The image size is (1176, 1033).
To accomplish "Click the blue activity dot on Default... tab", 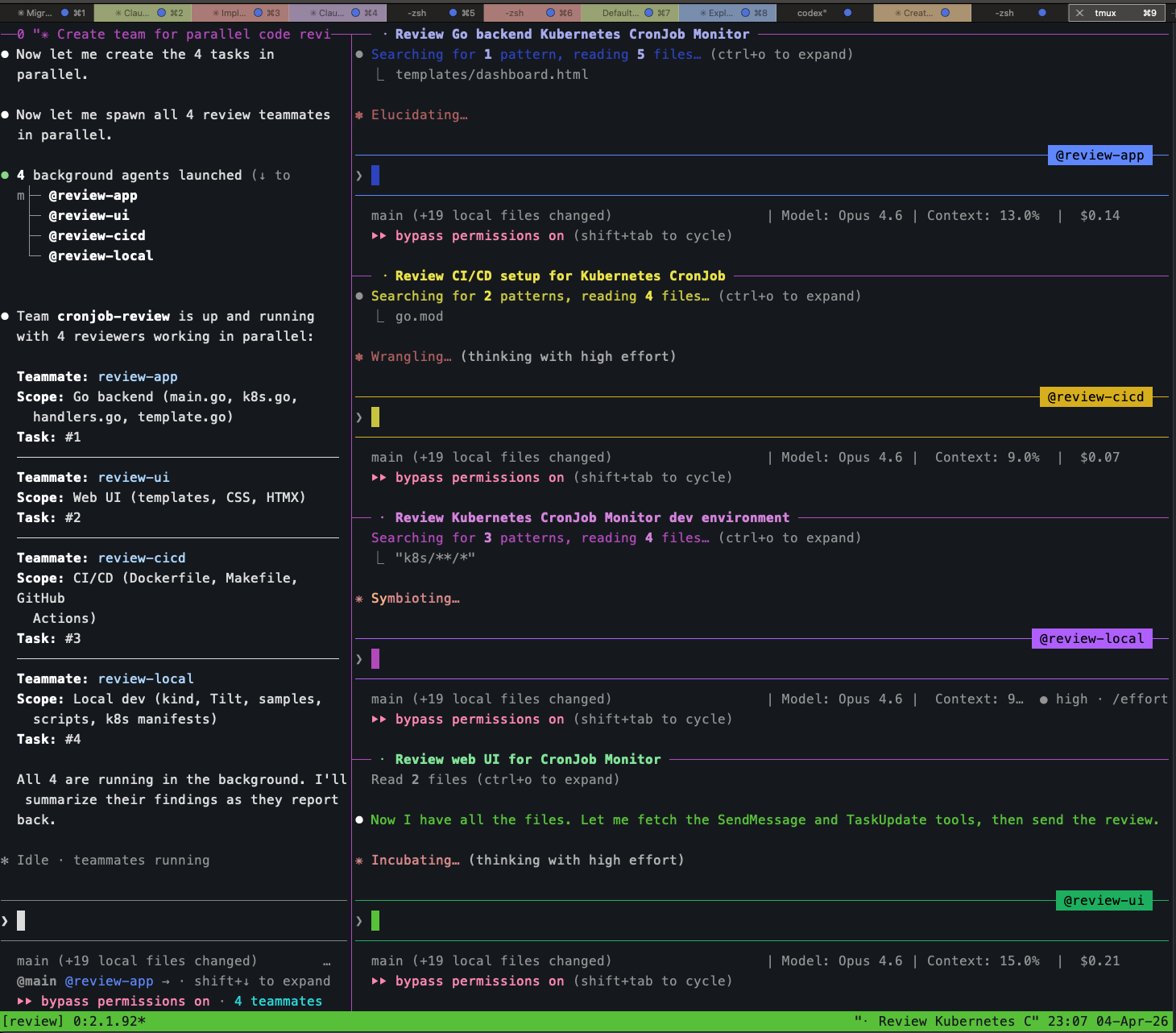I will coord(648,13).
